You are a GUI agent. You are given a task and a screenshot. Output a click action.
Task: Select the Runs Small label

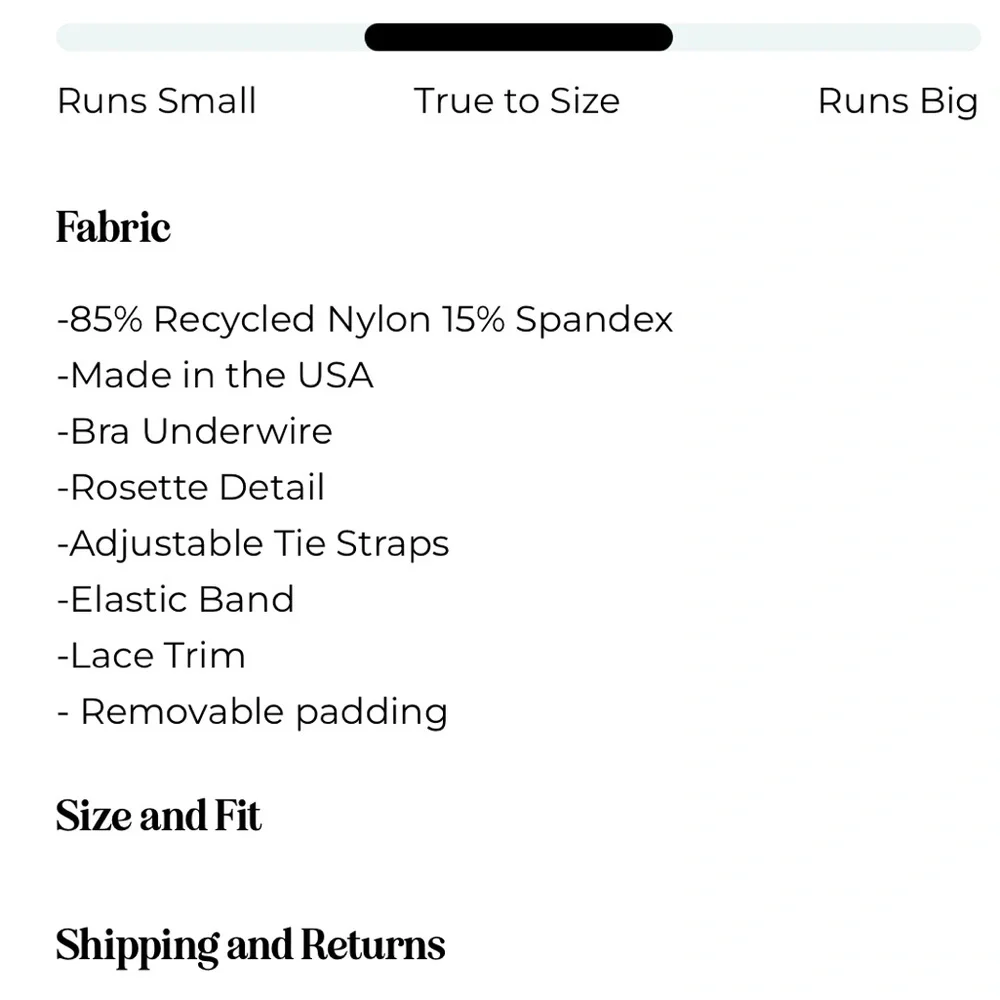157,100
